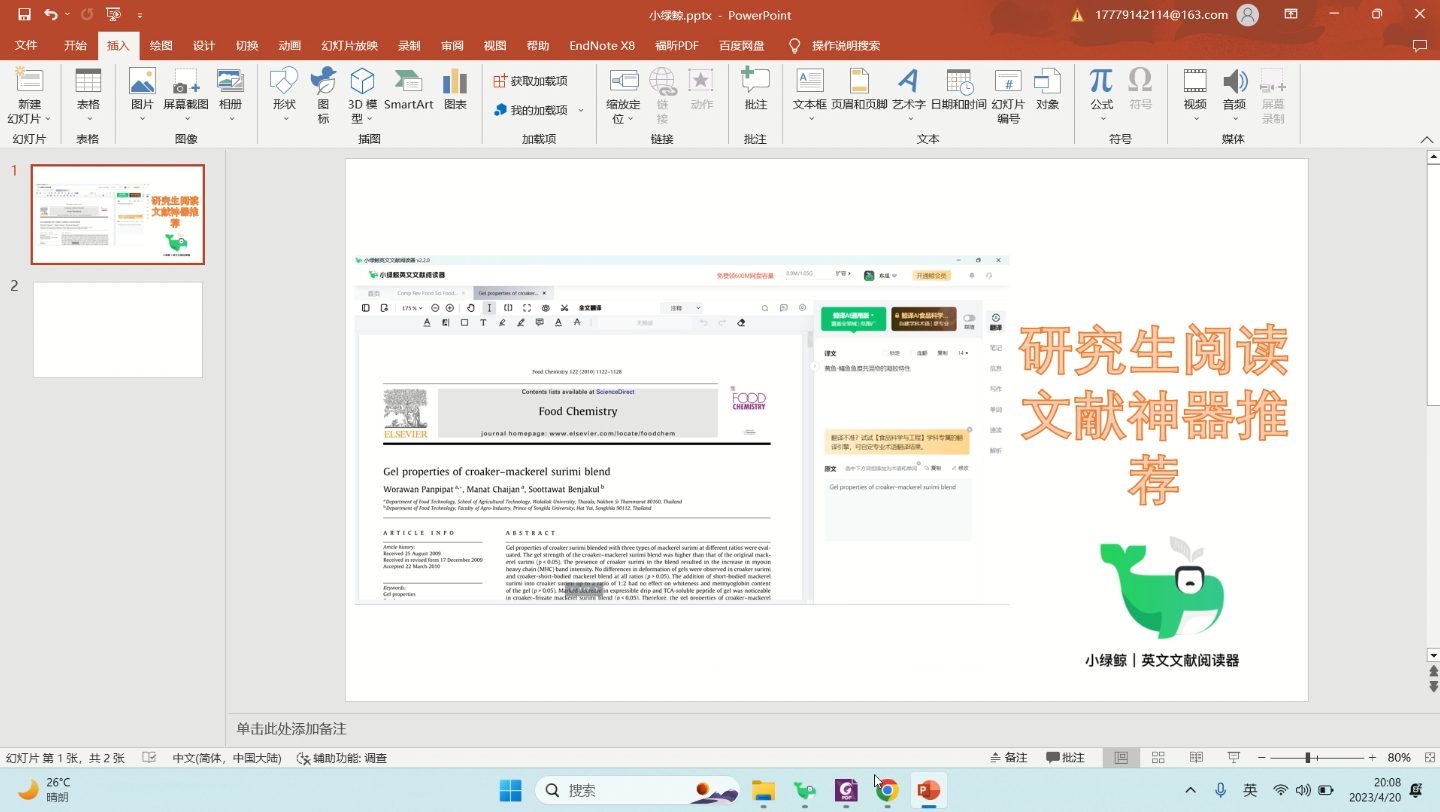Switch to the Draw (绘图) tab
The image size is (1440, 812).
pyautogui.click(x=161, y=46)
